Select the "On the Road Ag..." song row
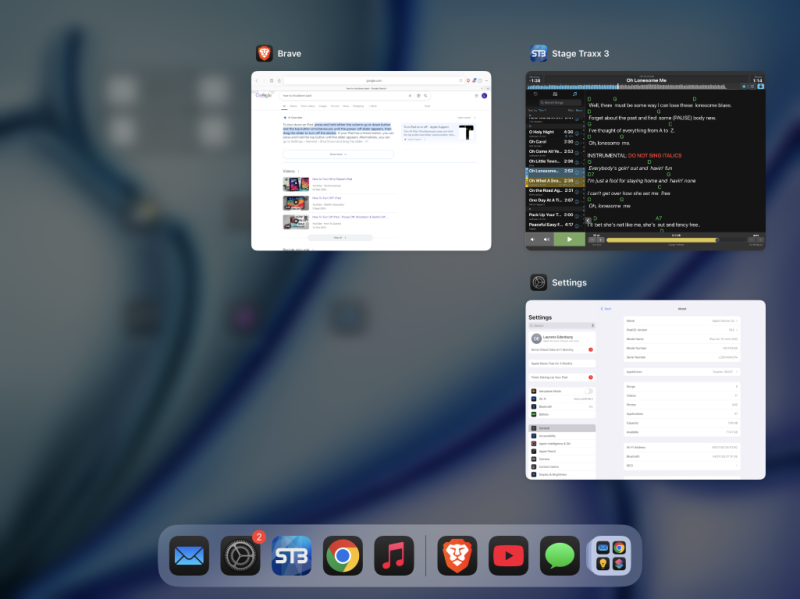Screen dimensions: 800x599 pos(552,191)
